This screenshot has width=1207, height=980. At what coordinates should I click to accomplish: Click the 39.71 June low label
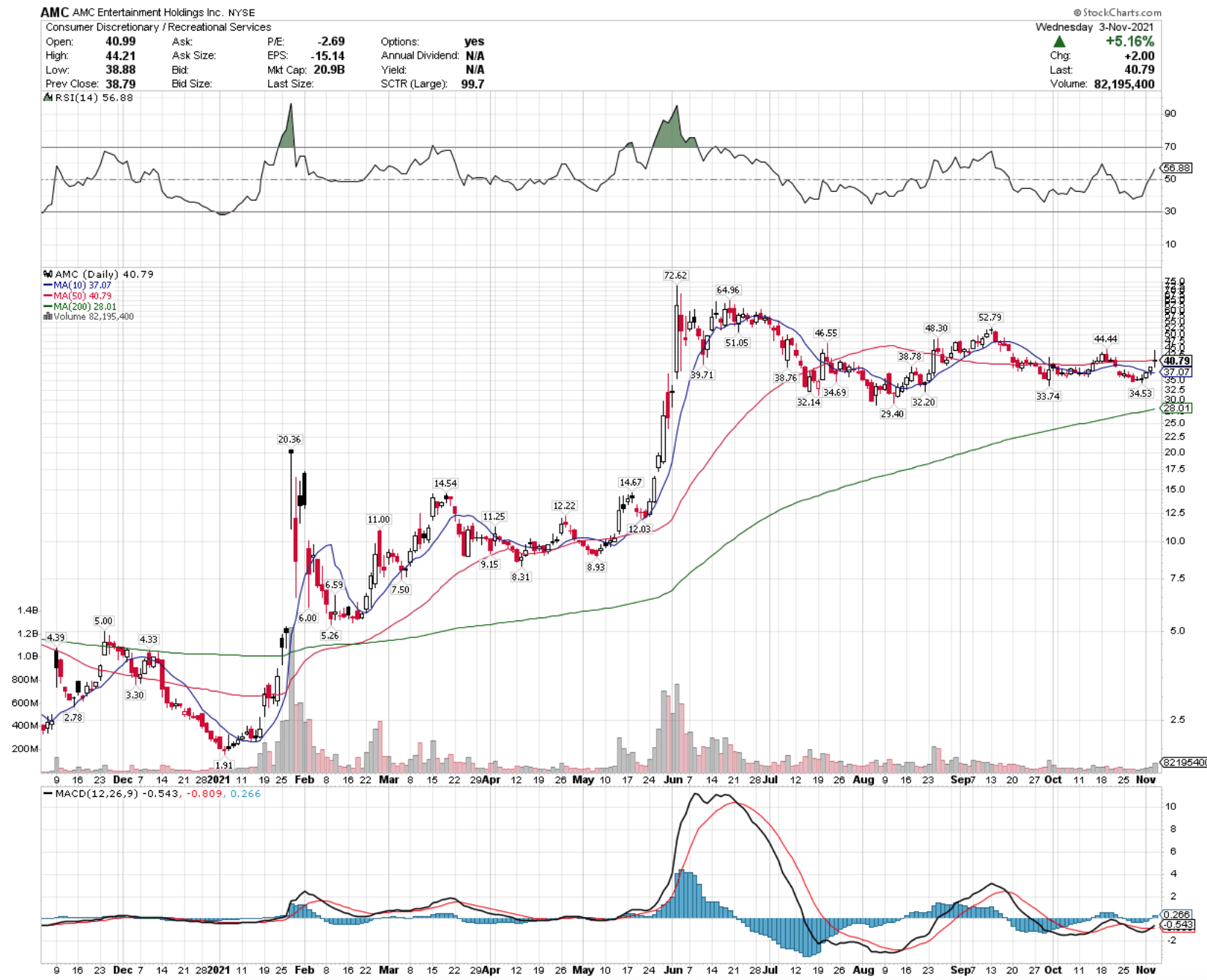tap(702, 375)
